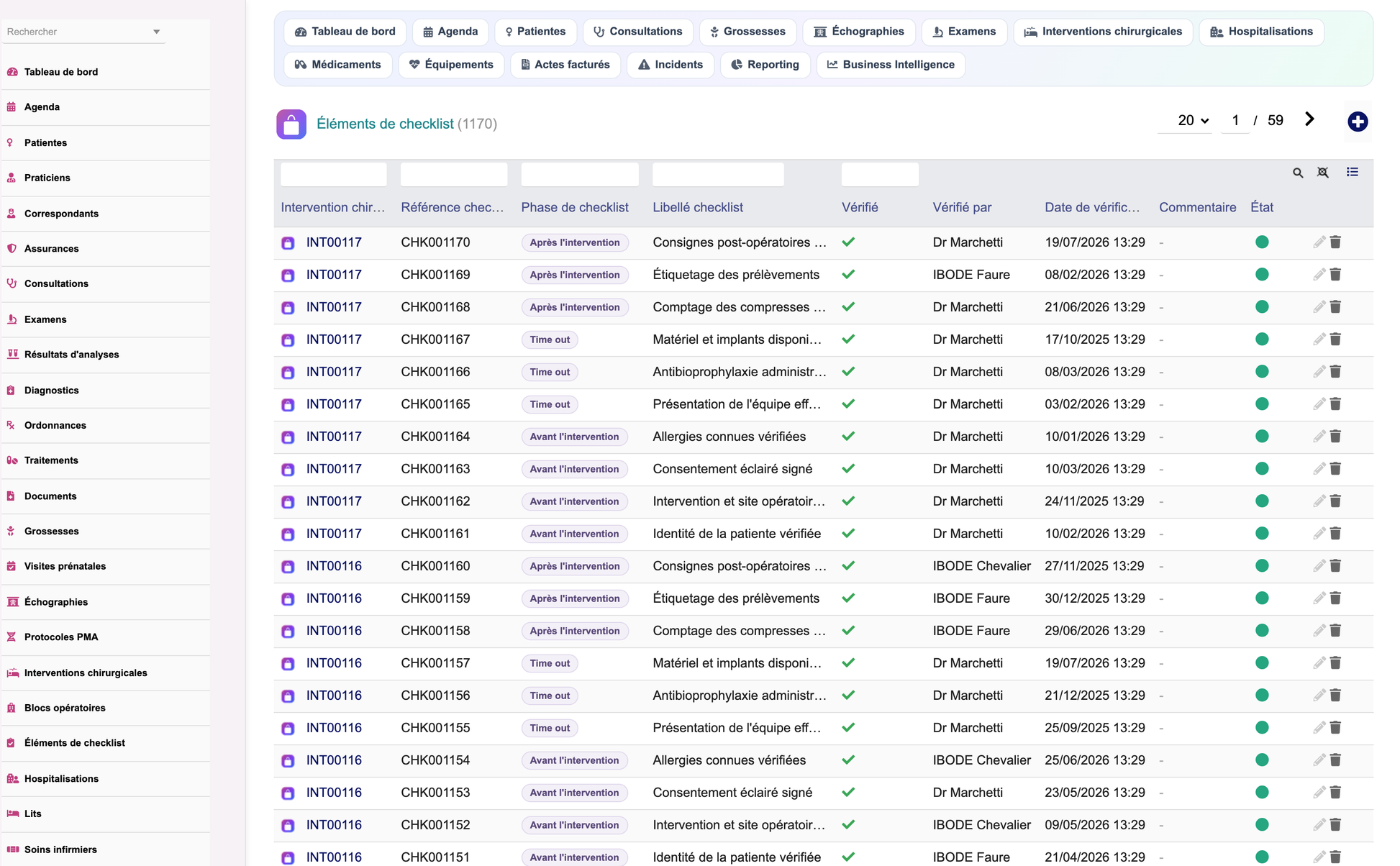Go to next page with right chevron
Image resolution: width=1400 pixels, height=866 pixels.
[x=1309, y=120]
